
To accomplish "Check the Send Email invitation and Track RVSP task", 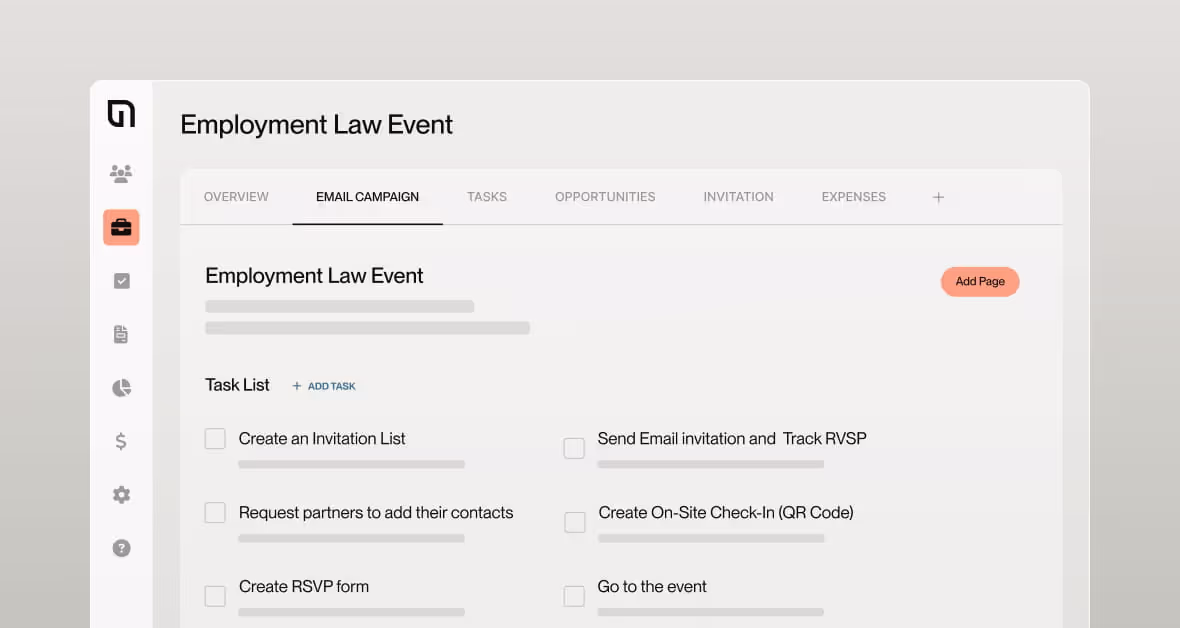I will 574,448.
